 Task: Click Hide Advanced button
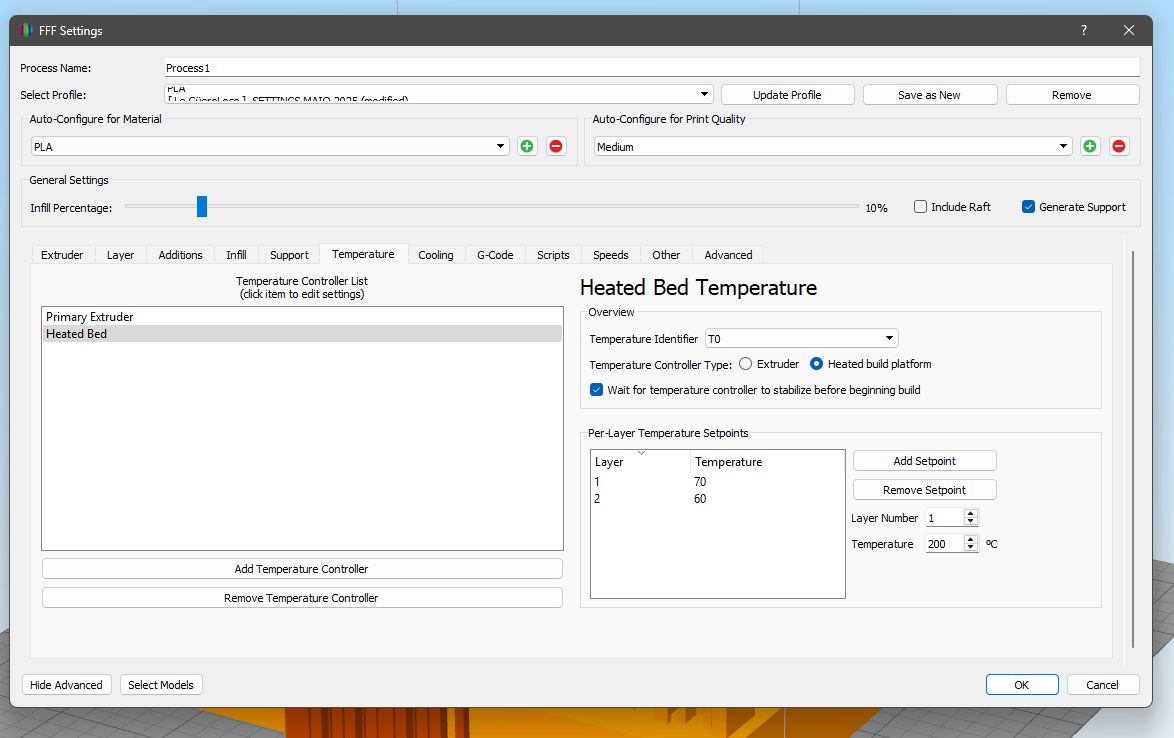67,685
